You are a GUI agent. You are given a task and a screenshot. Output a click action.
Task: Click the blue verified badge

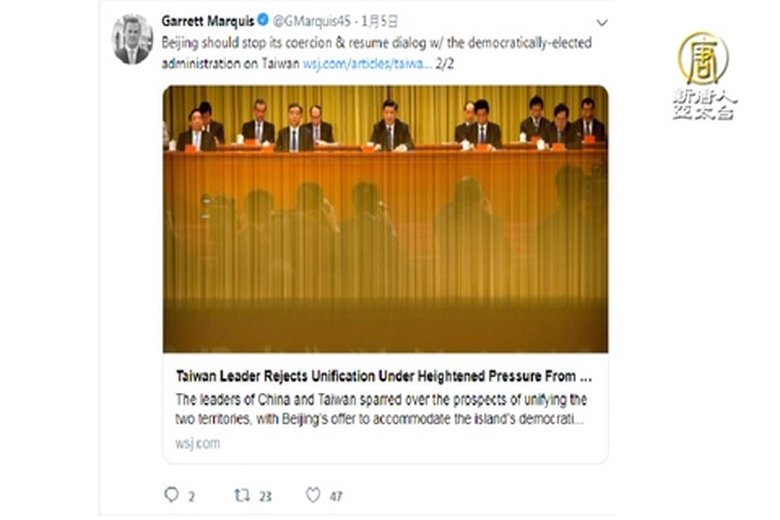click(x=261, y=21)
